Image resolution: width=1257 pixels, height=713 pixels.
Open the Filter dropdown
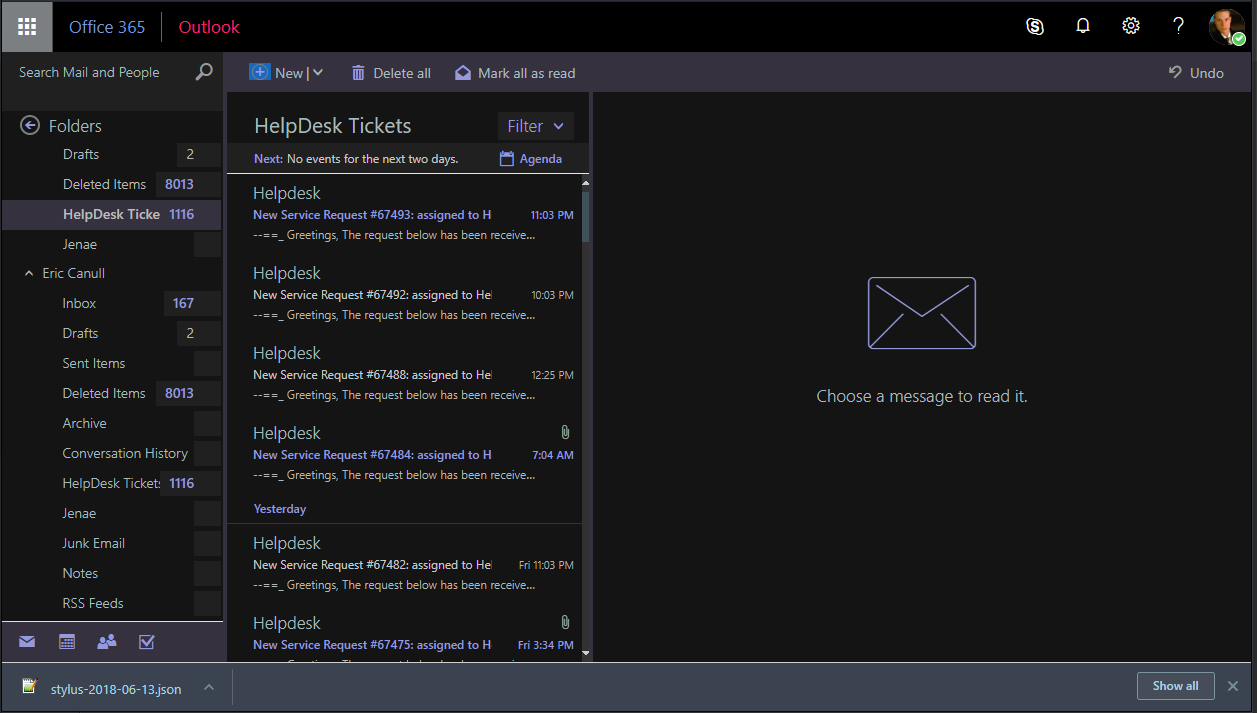tap(535, 126)
